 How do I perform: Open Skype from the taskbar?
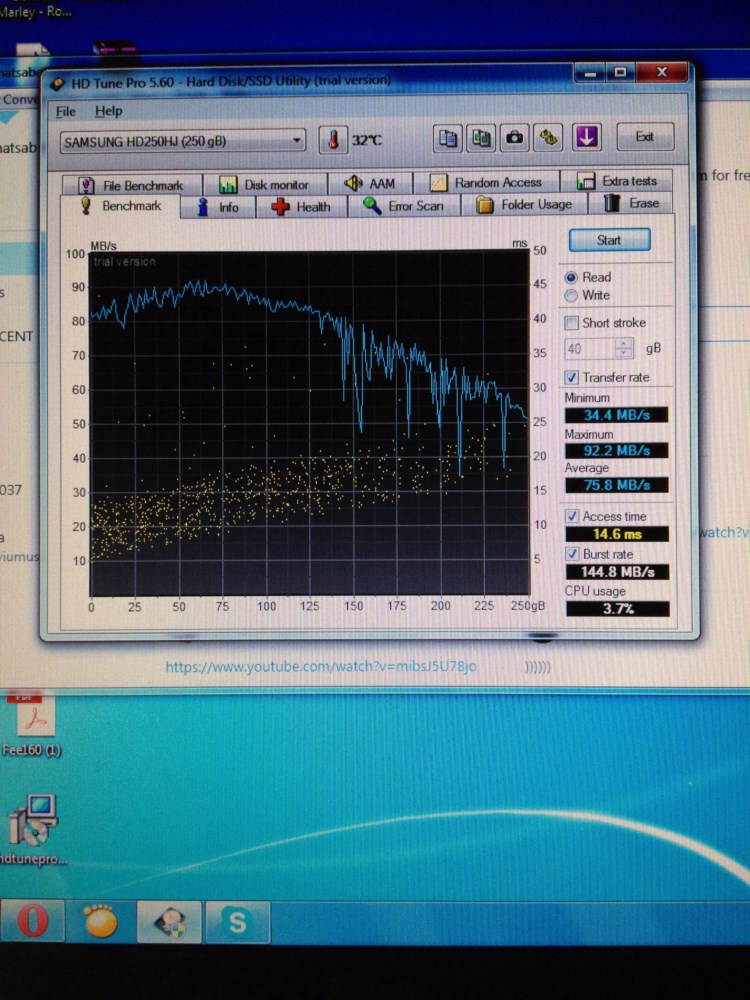point(237,921)
